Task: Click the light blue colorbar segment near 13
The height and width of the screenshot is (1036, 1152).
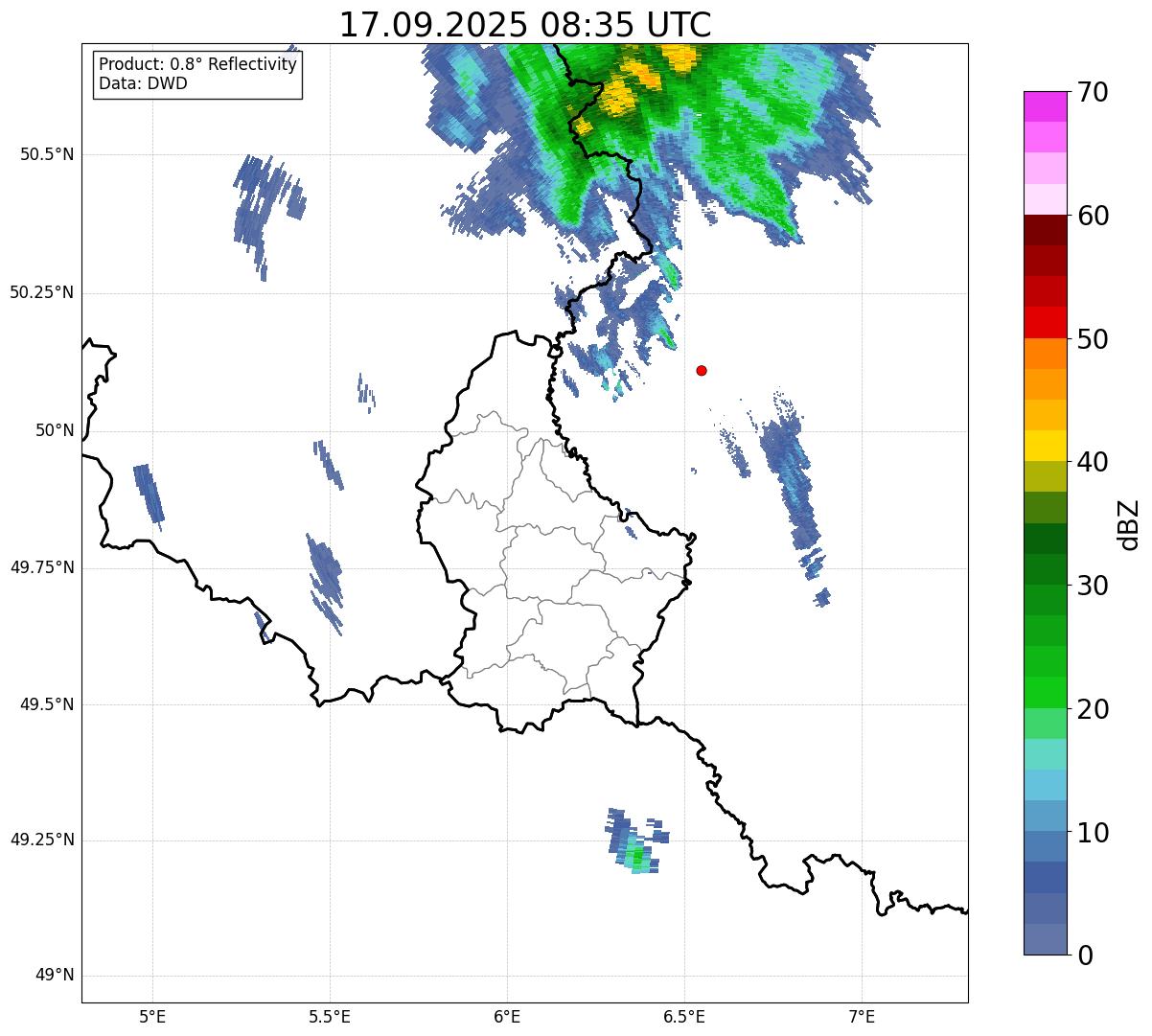Action: [x=1045, y=785]
